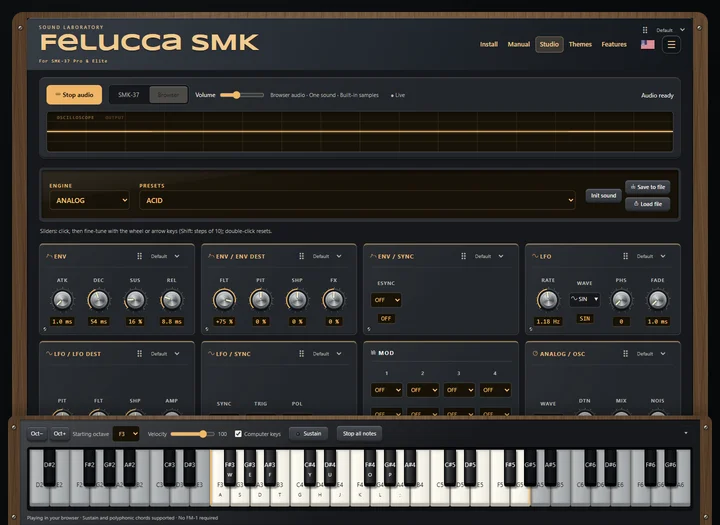Click the small S icon in LFO panel corner
720x525 pixels.
point(530,329)
